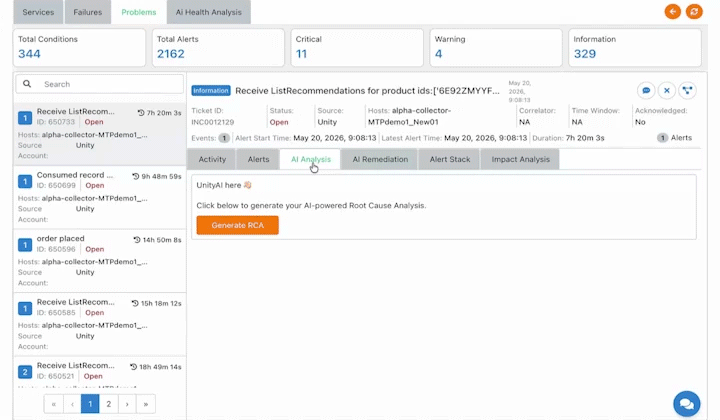Open the topology graph icon in ticket header

tap(687, 90)
